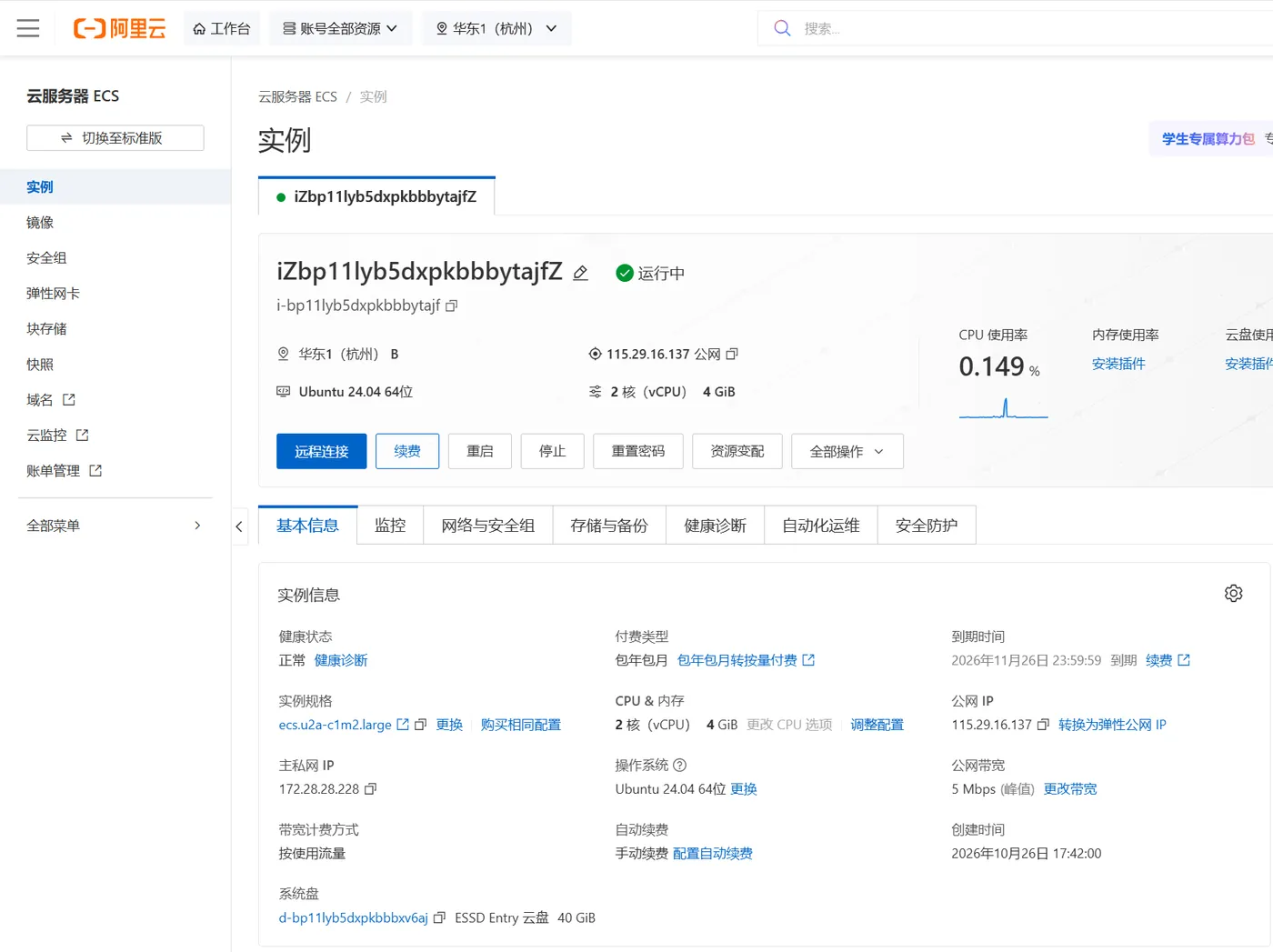
Task: Open the 安全防护 tab
Action: pos(927,526)
